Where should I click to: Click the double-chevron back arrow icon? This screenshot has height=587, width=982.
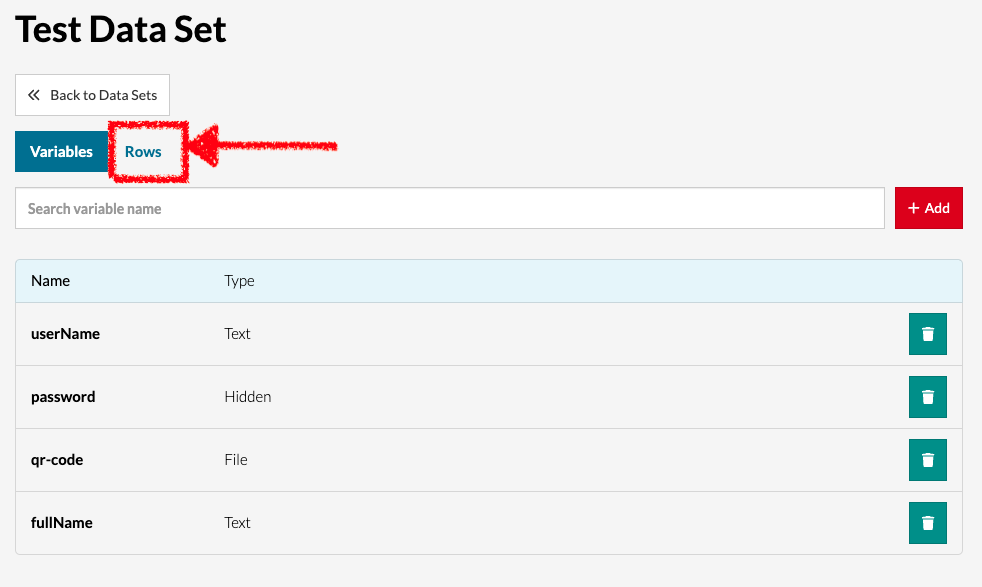coord(34,95)
